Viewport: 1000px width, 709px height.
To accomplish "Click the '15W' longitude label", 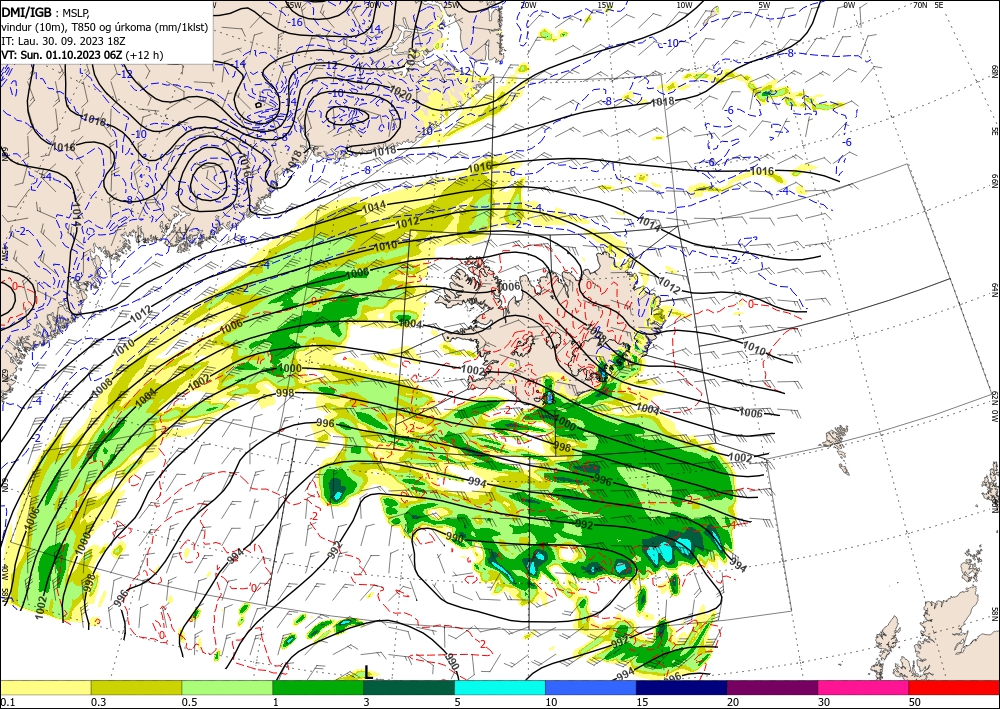I will (606, 5).
